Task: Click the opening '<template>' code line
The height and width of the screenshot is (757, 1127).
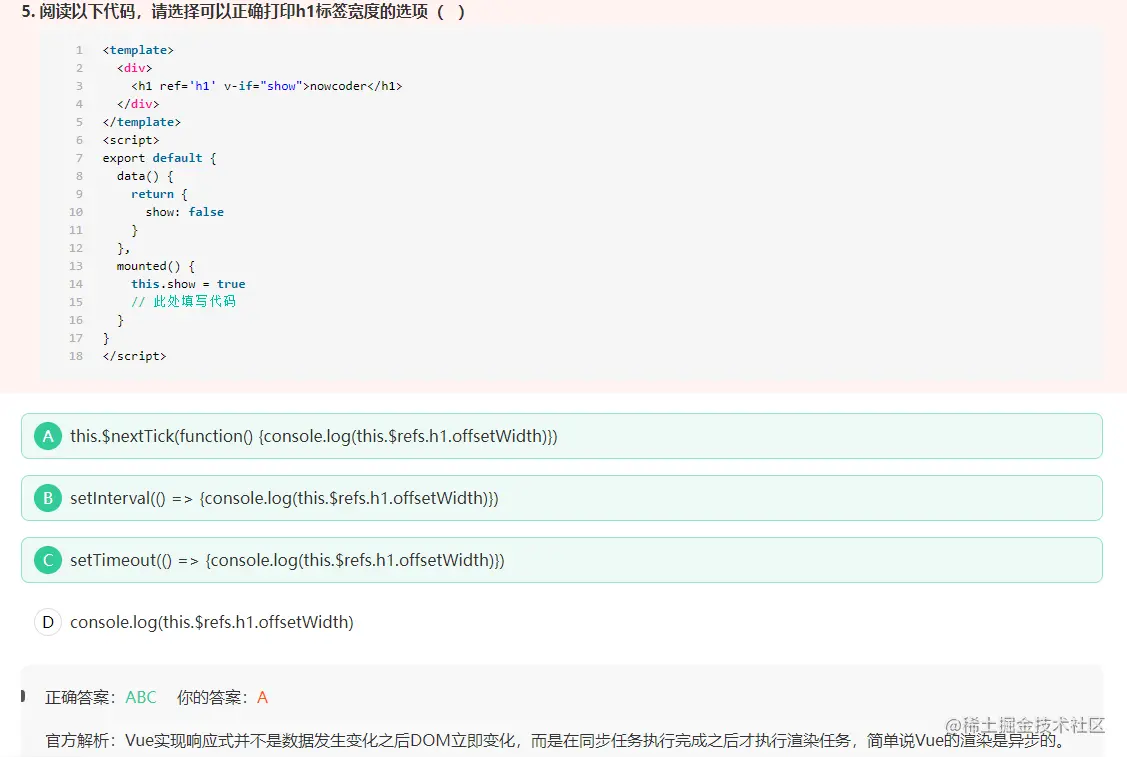Action: pyautogui.click(x=138, y=50)
